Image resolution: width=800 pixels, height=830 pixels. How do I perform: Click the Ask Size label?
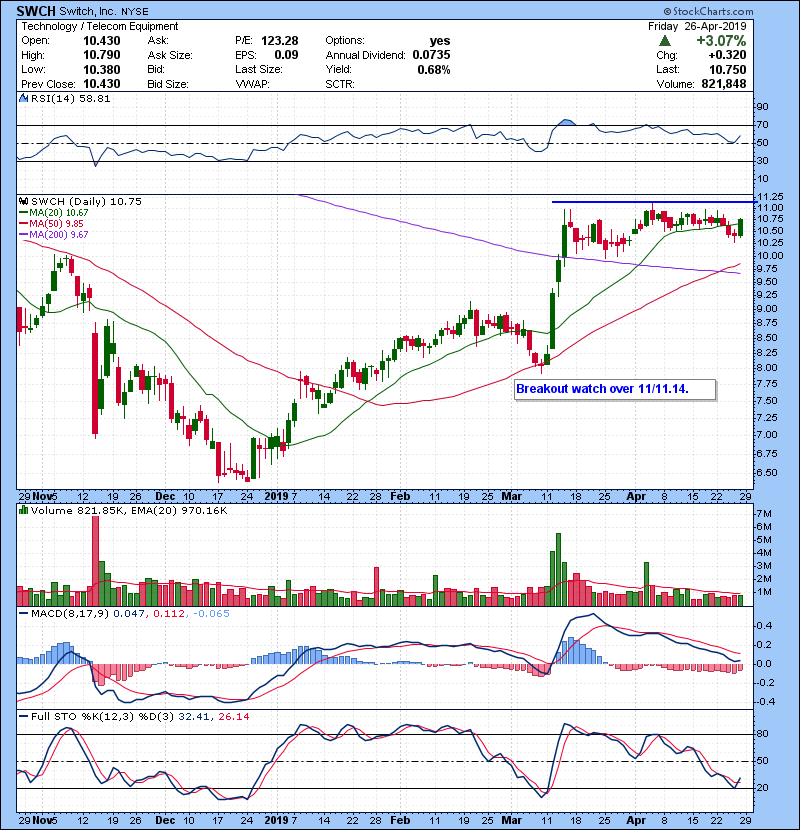coord(170,55)
